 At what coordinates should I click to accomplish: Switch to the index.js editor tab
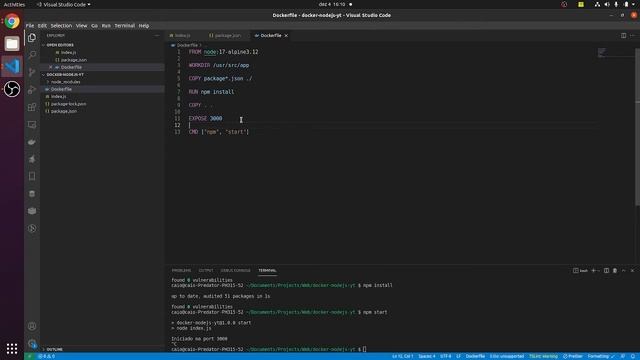182,36
